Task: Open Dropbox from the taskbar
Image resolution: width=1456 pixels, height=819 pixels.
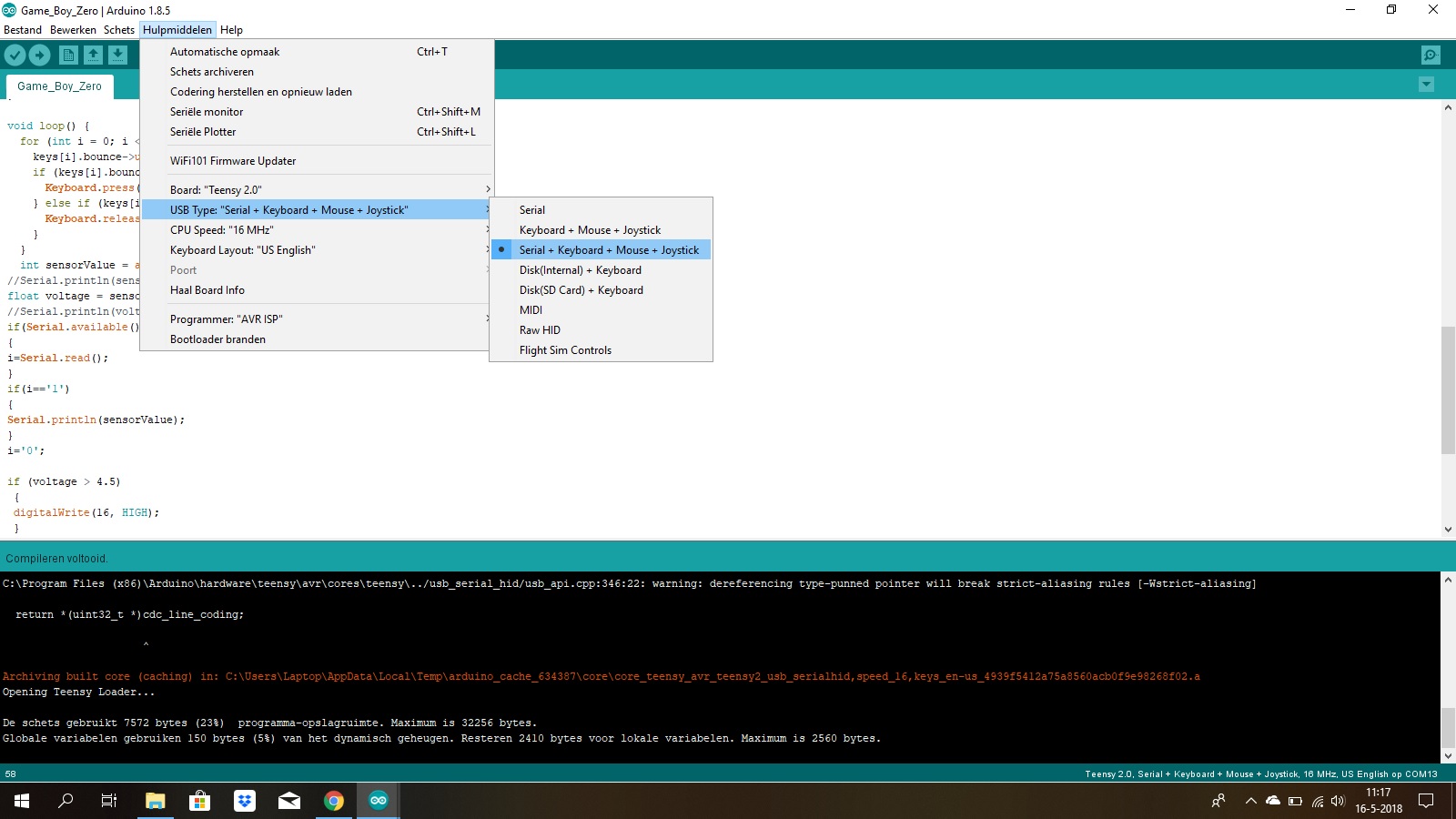Action: coord(244,801)
